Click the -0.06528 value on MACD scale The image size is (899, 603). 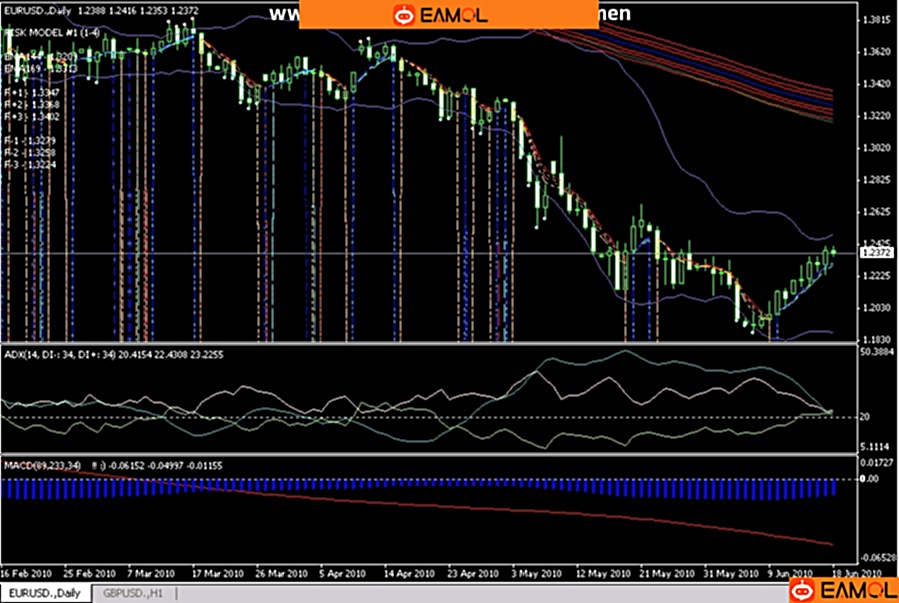pyautogui.click(x=877, y=558)
